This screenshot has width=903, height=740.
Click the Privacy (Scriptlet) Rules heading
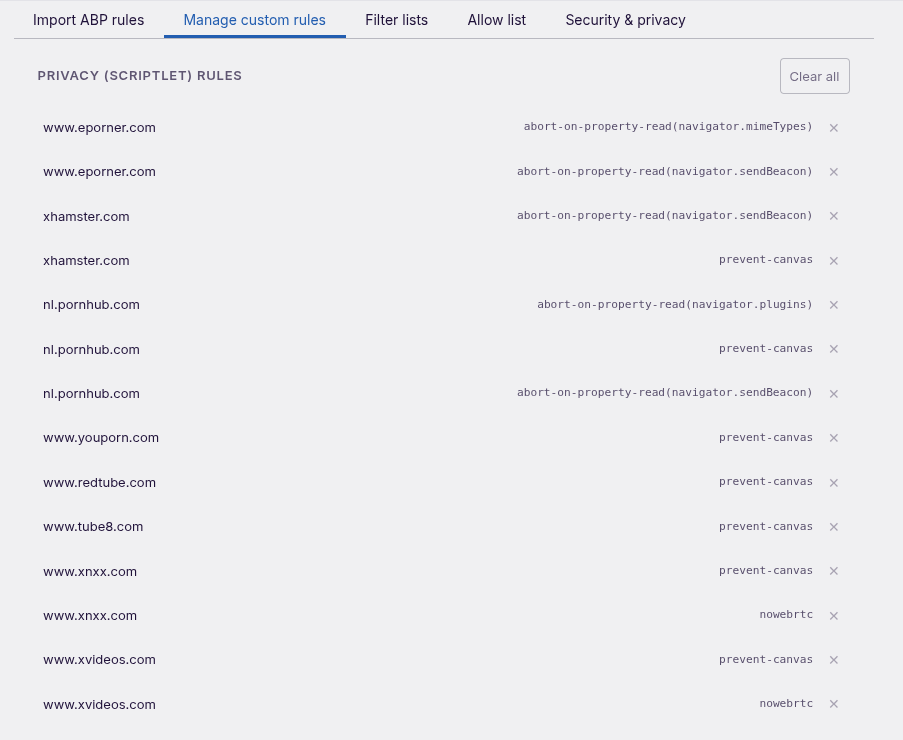[139, 76]
